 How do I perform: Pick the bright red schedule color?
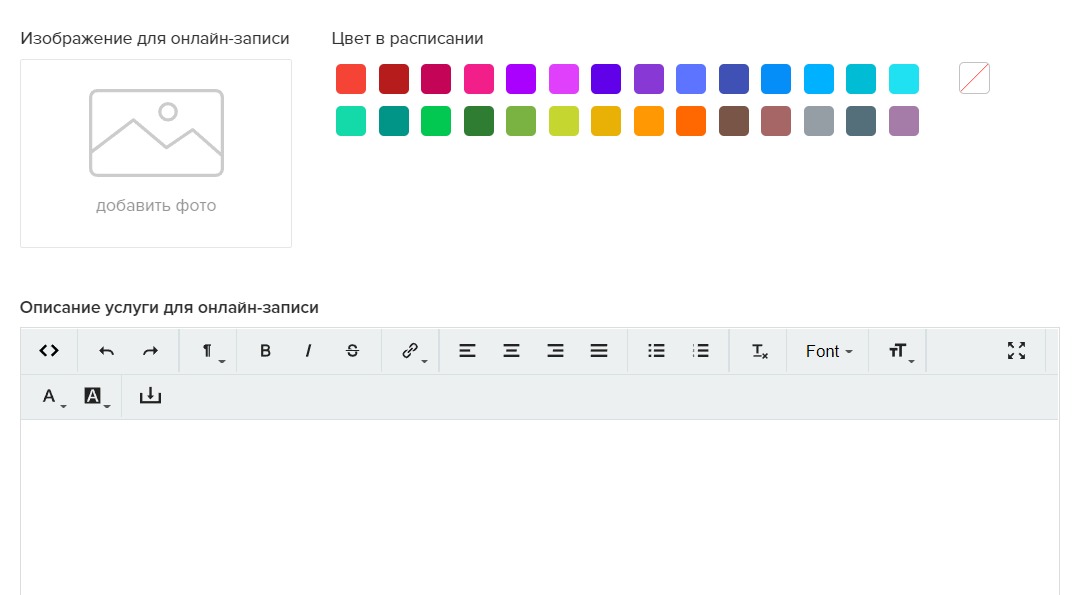click(351, 79)
